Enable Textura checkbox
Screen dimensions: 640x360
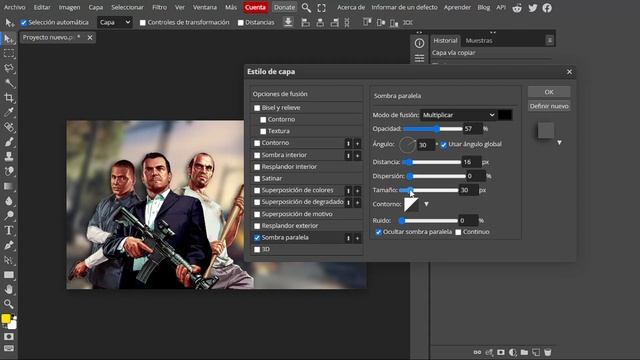tap(263, 131)
